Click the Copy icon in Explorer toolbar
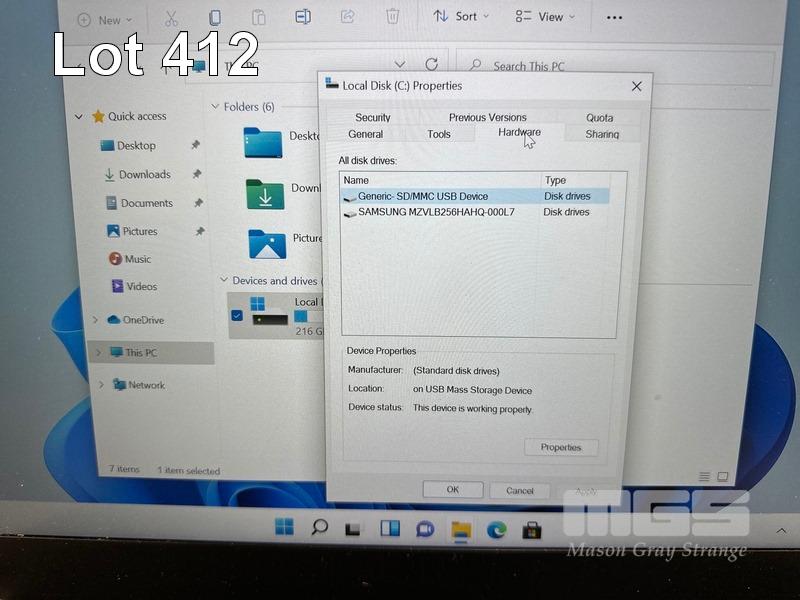 pyautogui.click(x=215, y=18)
